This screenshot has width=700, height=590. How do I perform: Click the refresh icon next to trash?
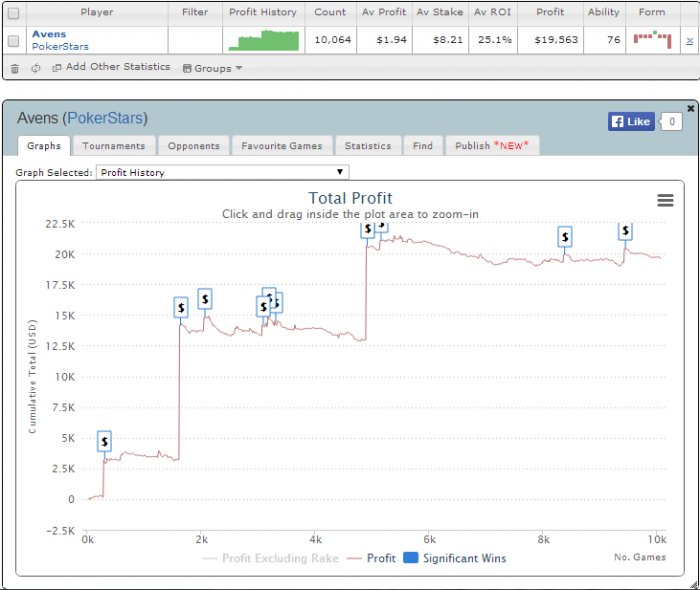click(36, 68)
